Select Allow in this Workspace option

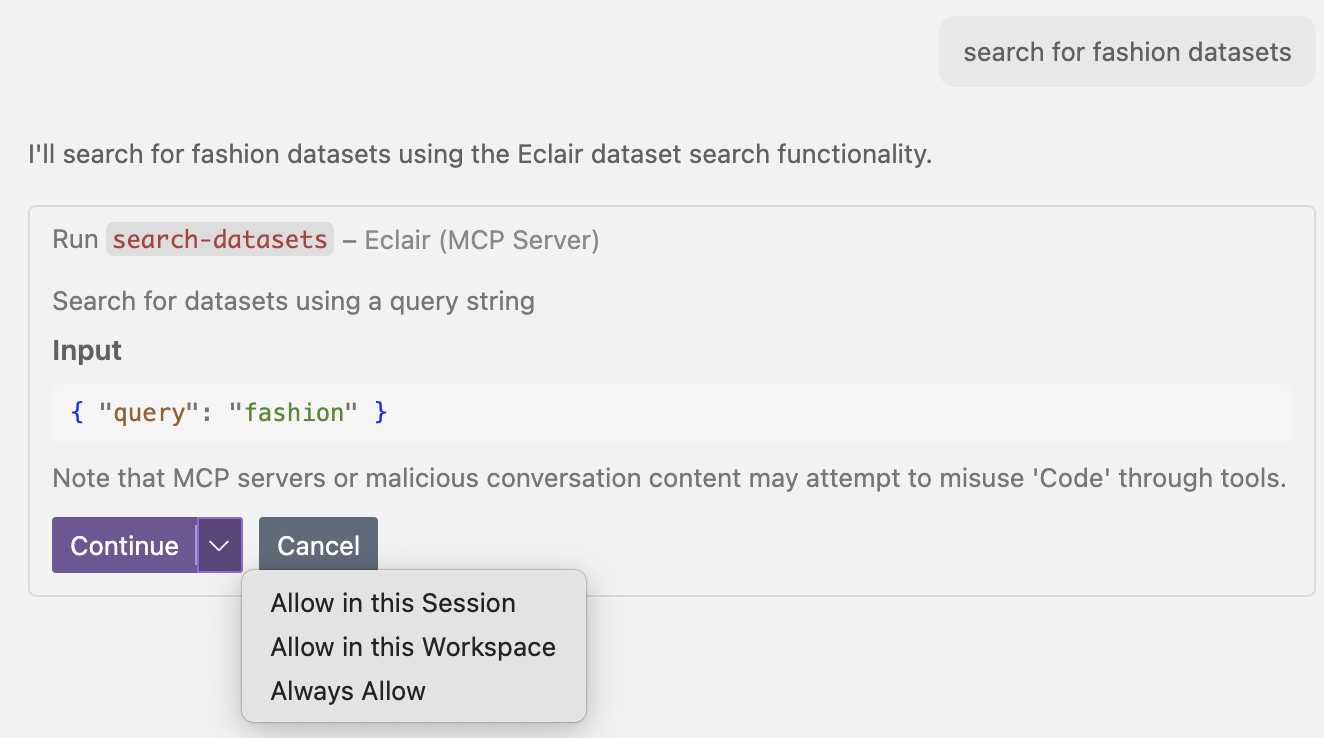coord(413,647)
